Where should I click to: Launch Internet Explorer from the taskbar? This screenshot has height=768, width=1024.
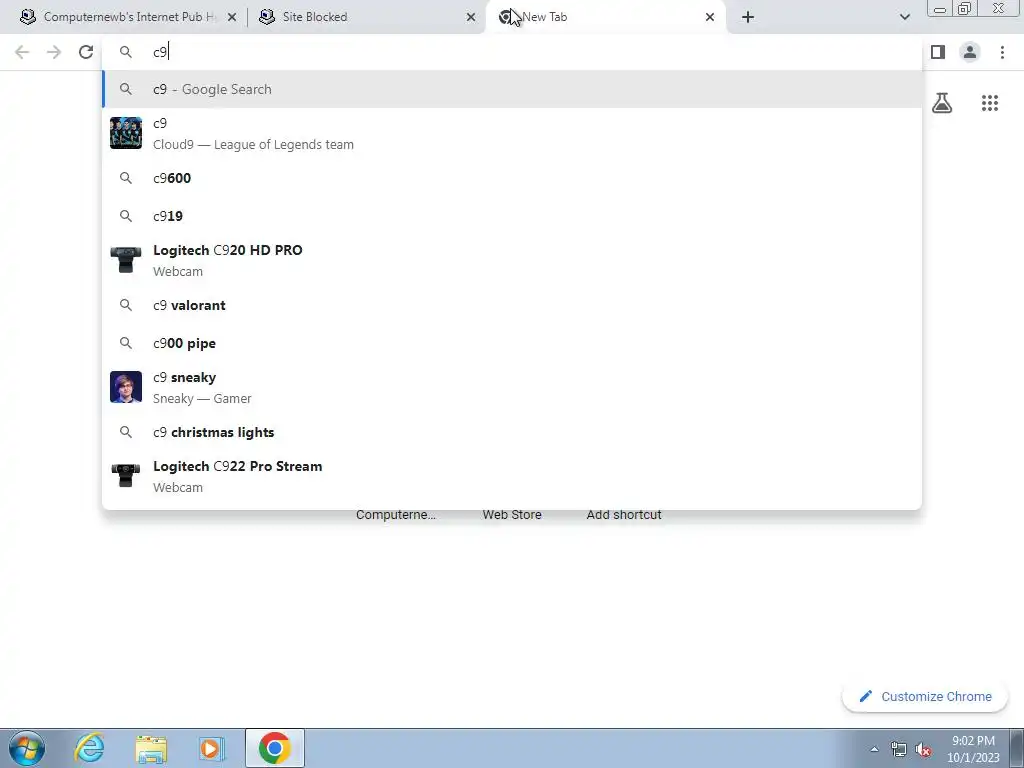pyautogui.click(x=89, y=748)
